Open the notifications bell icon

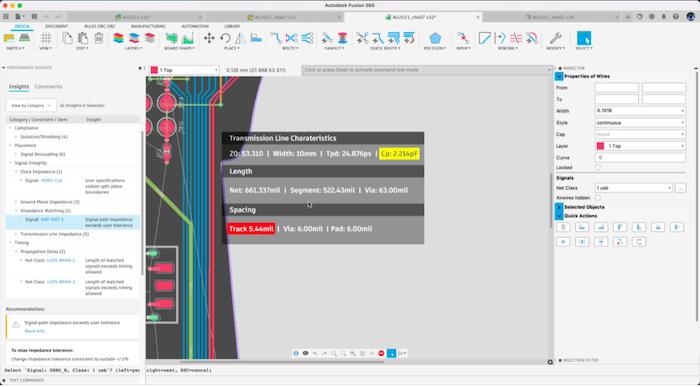tap(663, 17)
